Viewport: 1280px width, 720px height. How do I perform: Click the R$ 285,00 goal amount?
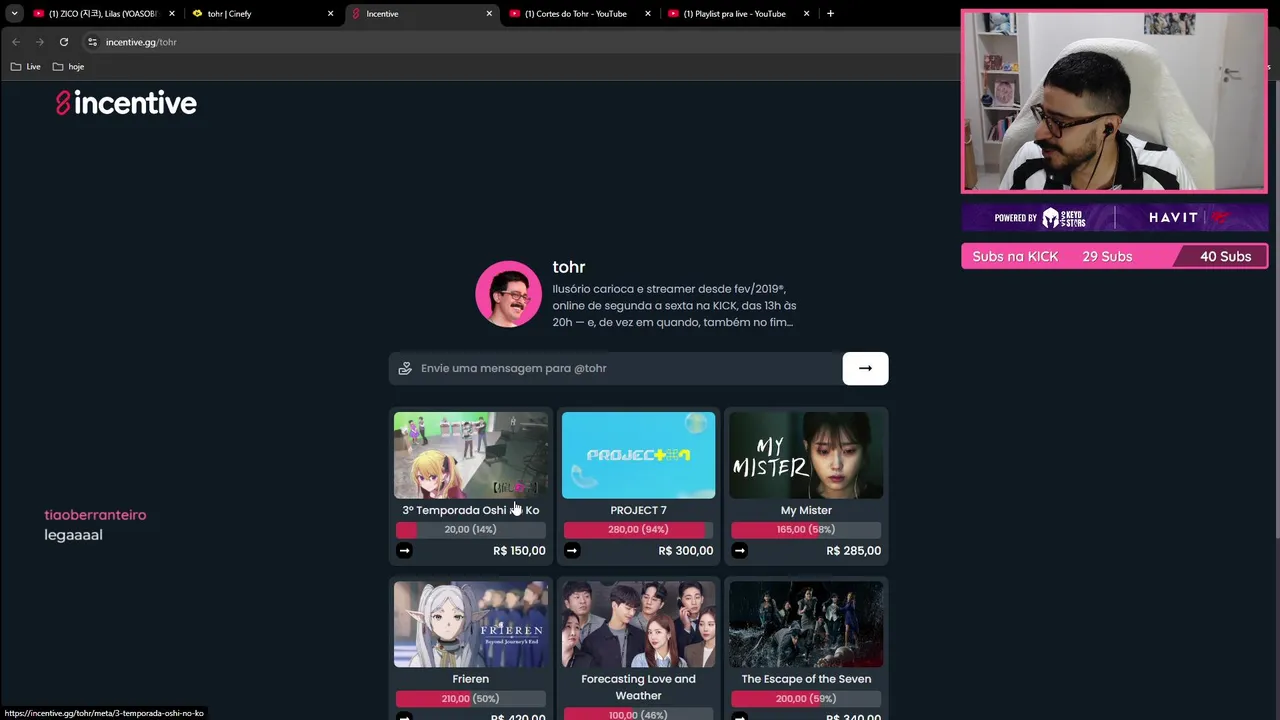point(853,551)
